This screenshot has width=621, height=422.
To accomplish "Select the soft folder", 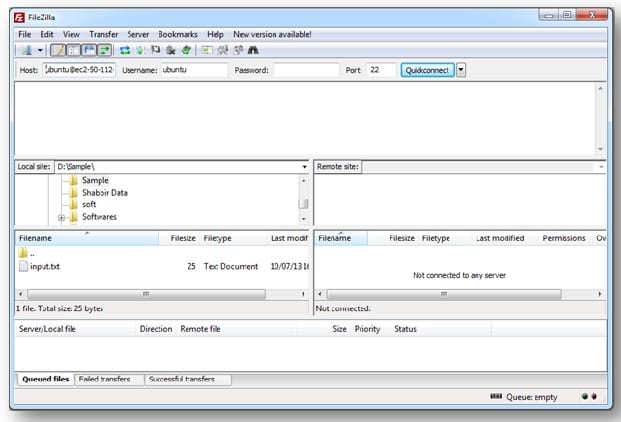I will point(89,204).
